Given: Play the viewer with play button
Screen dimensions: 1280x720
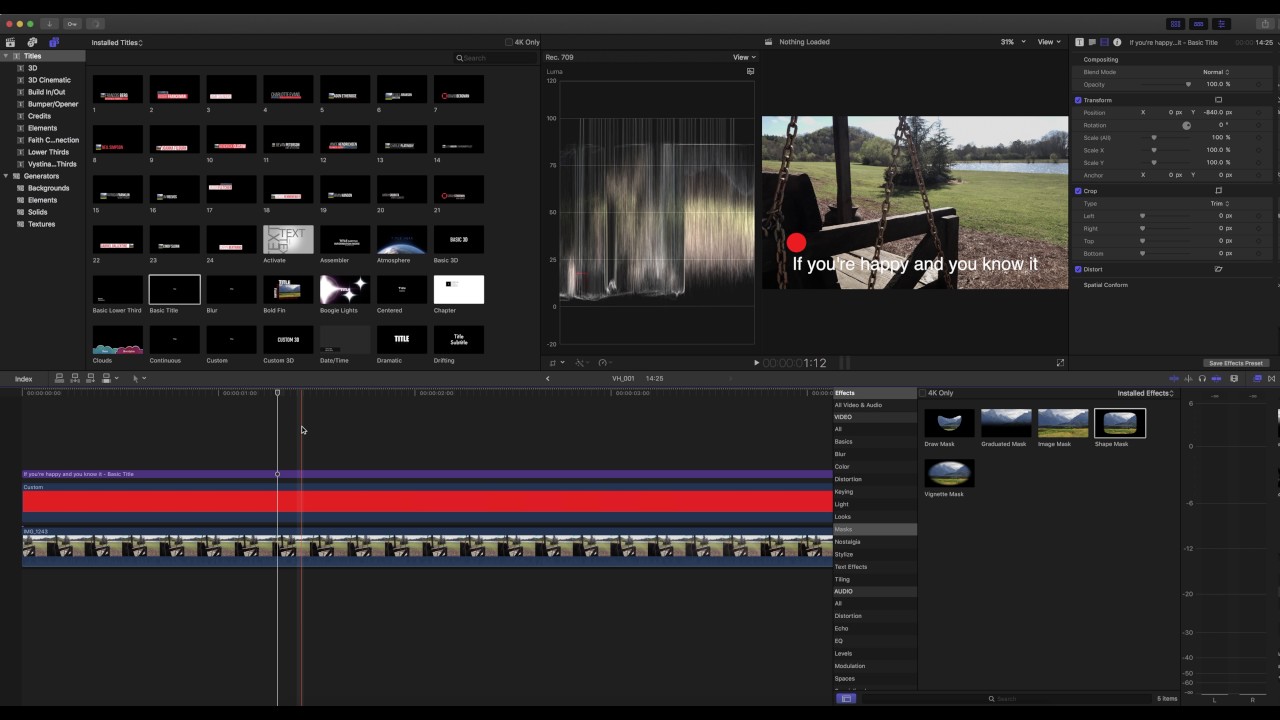Looking at the screenshot, I should (756, 363).
